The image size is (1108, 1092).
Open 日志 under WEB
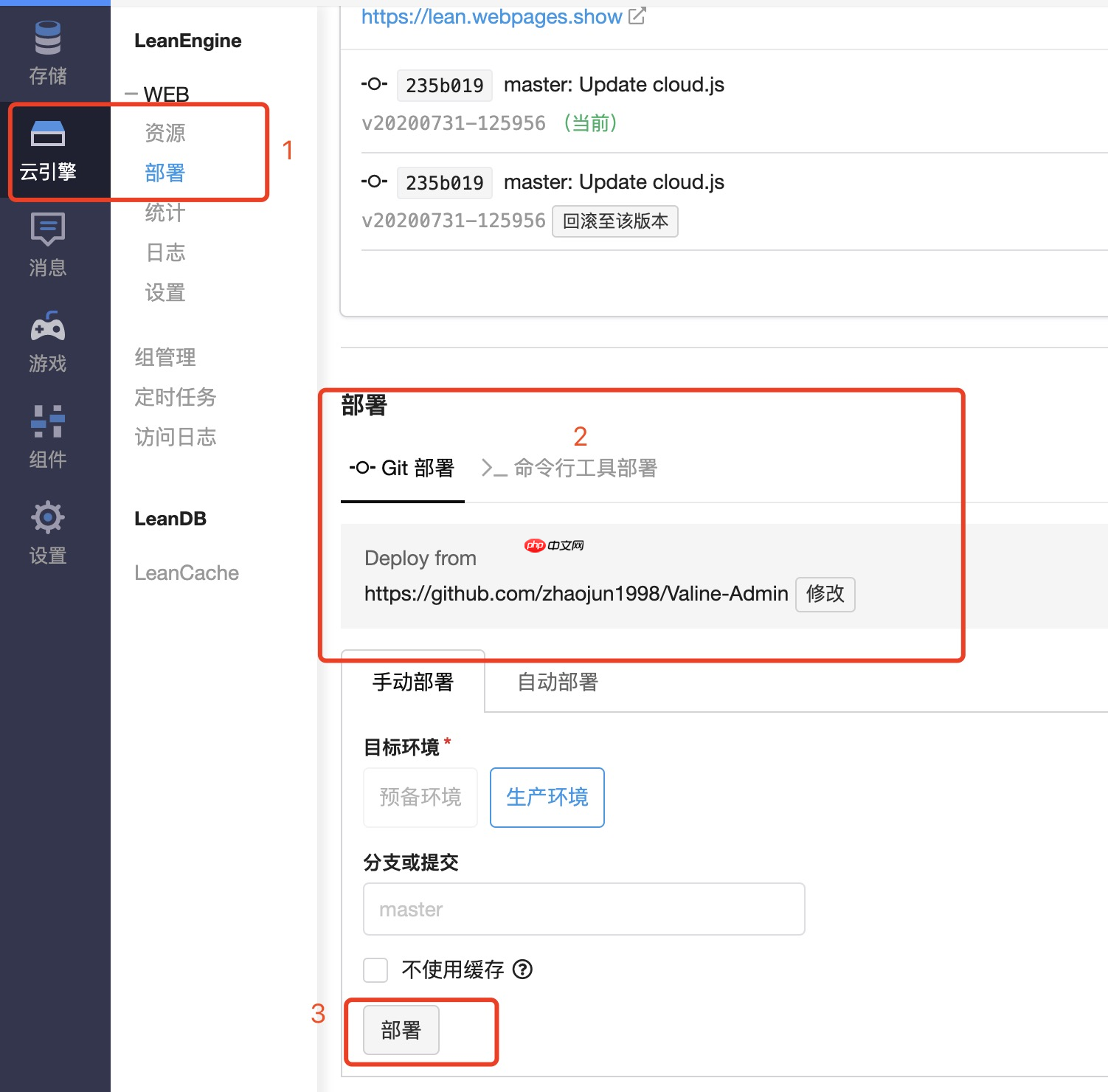tap(165, 252)
